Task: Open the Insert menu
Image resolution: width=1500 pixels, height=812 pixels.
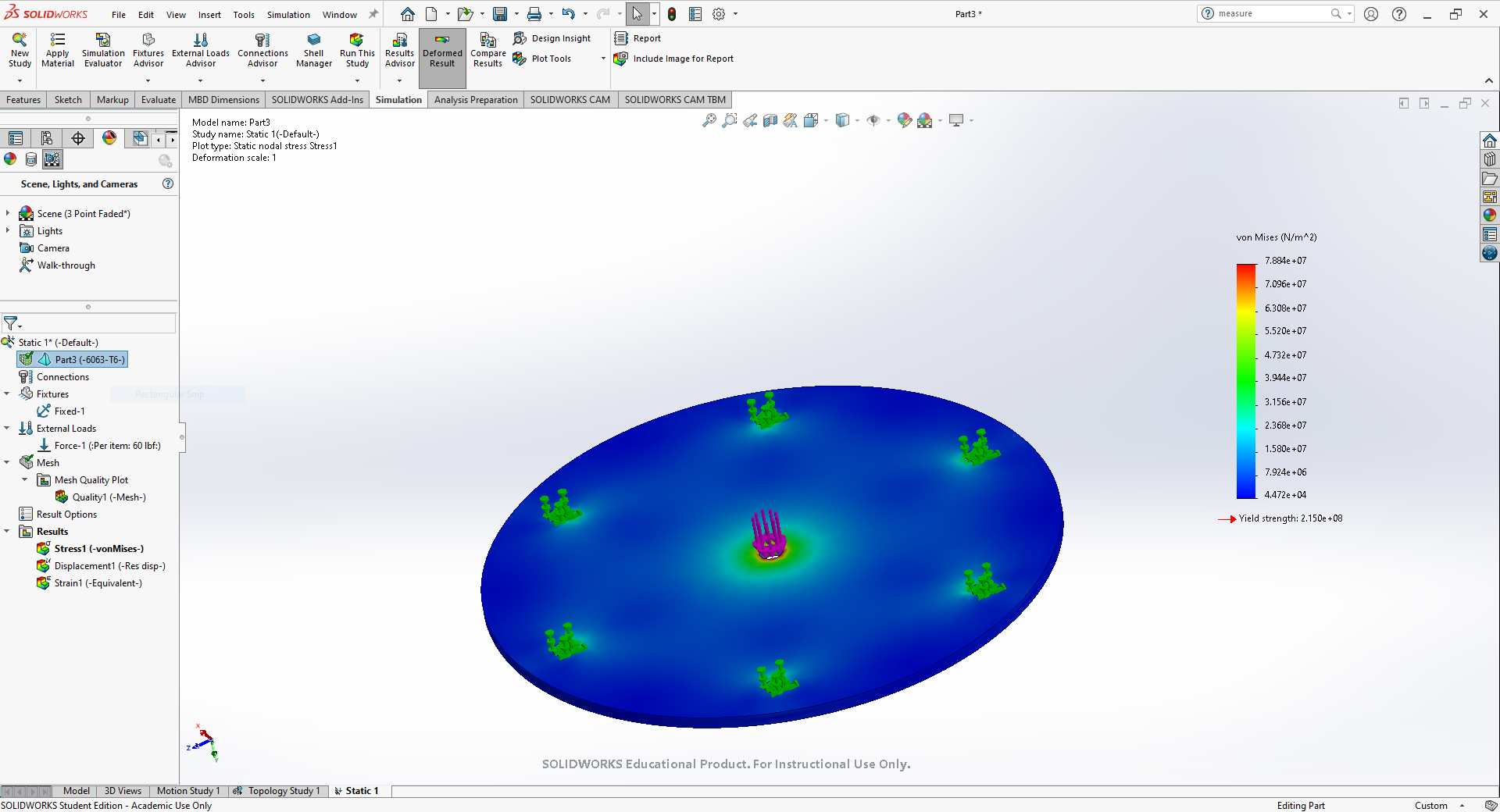Action: coord(209,15)
